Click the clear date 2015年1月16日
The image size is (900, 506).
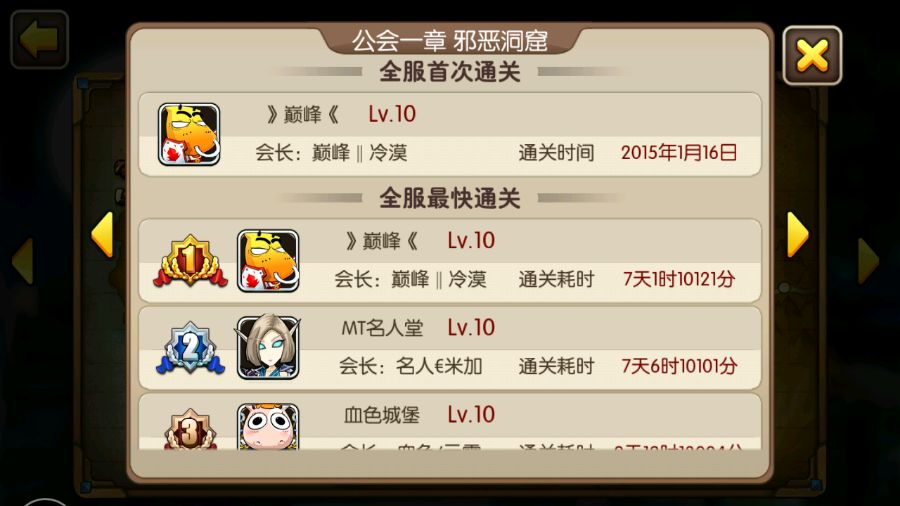[679, 153]
